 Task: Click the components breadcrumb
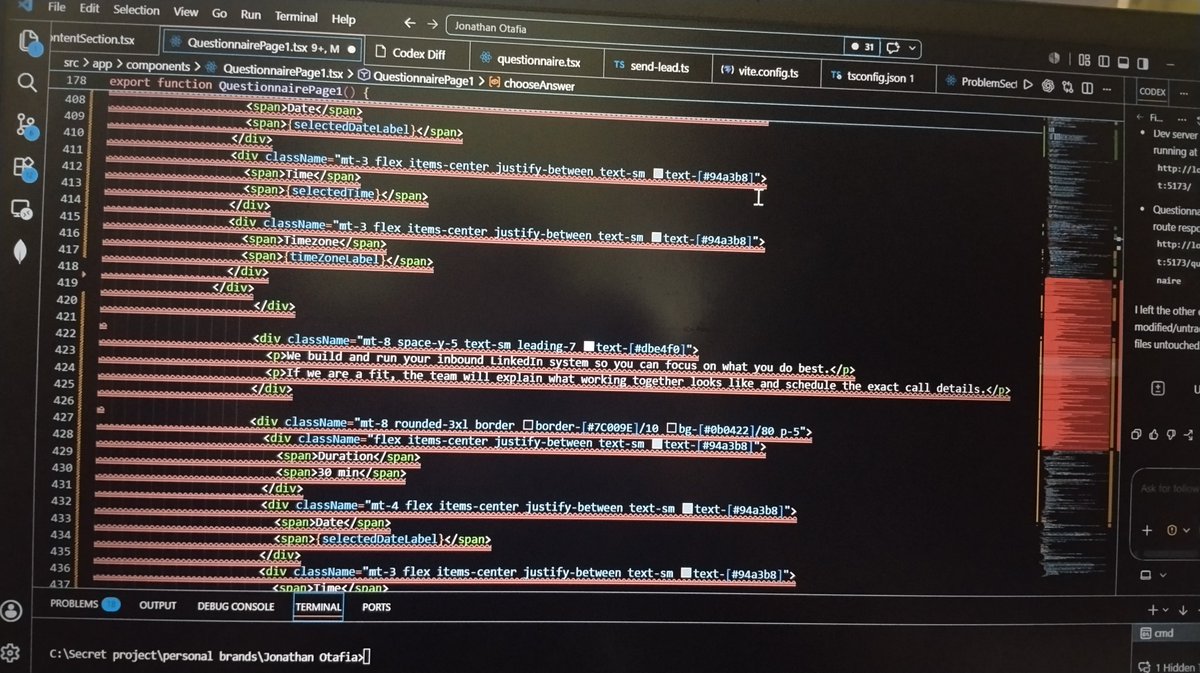pos(160,68)
